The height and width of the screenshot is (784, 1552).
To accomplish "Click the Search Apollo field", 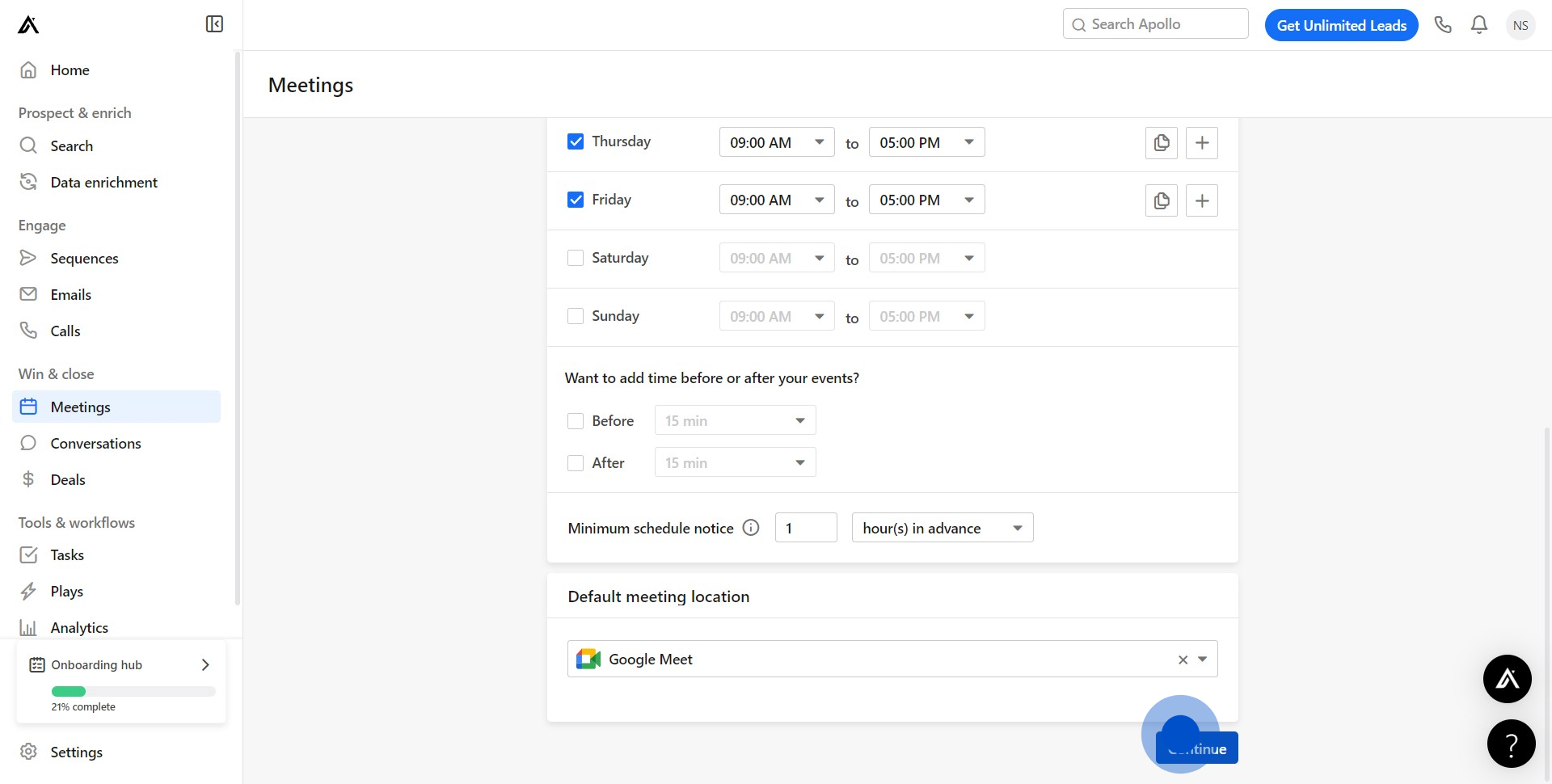I will click(1156, 24).
